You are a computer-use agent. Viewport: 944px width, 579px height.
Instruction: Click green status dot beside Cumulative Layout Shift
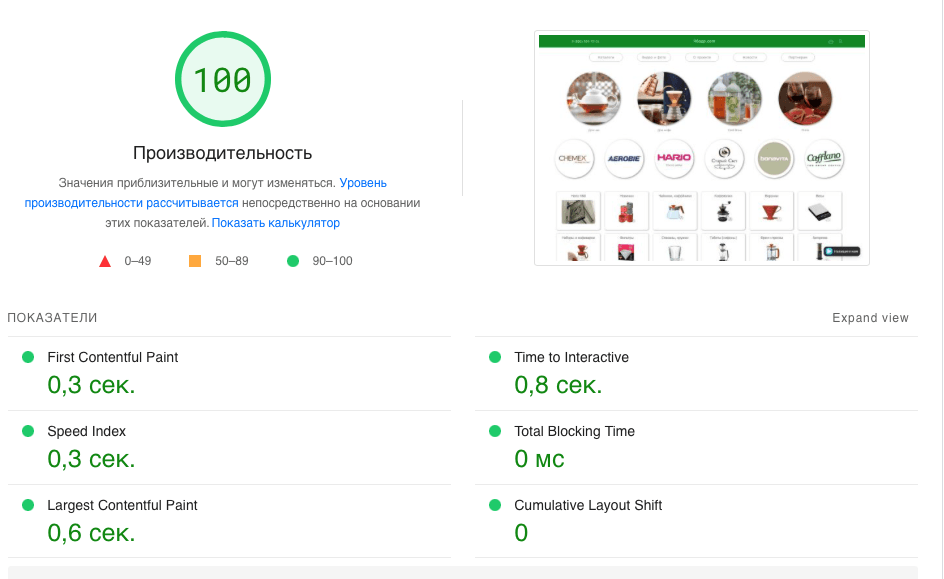coord(494,505)
